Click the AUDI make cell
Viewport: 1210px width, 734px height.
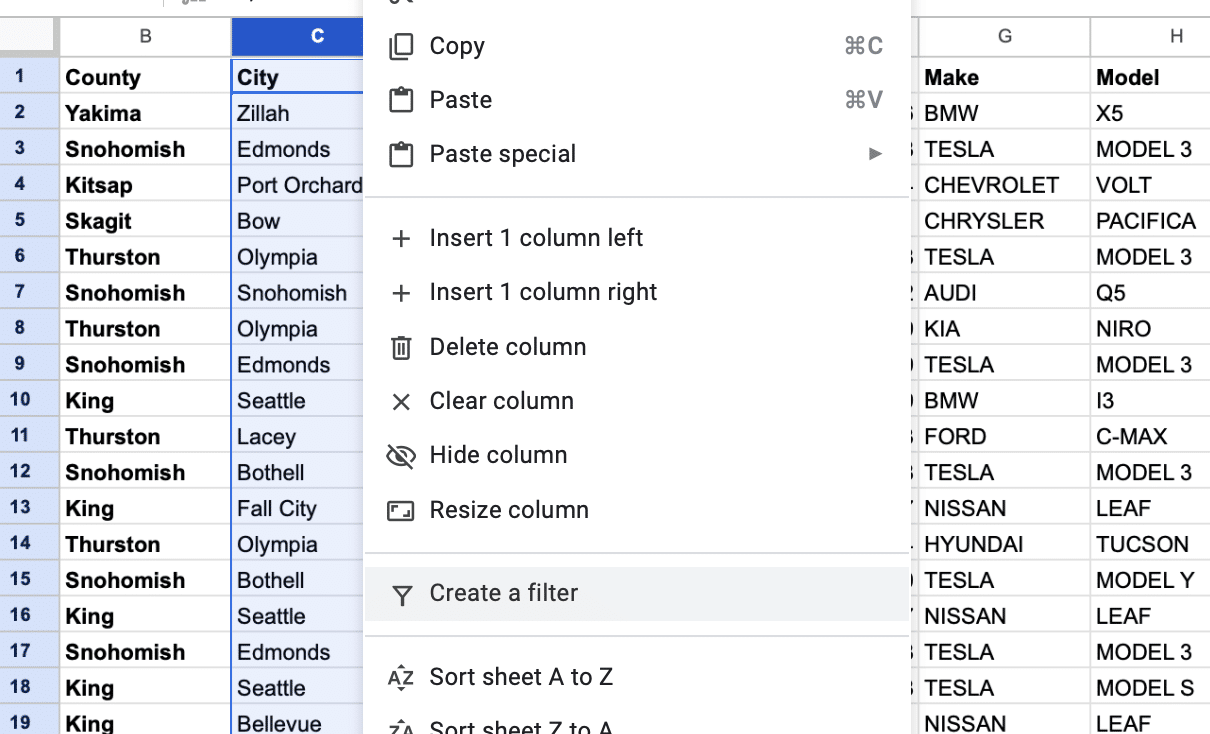tap(1004, 293)
